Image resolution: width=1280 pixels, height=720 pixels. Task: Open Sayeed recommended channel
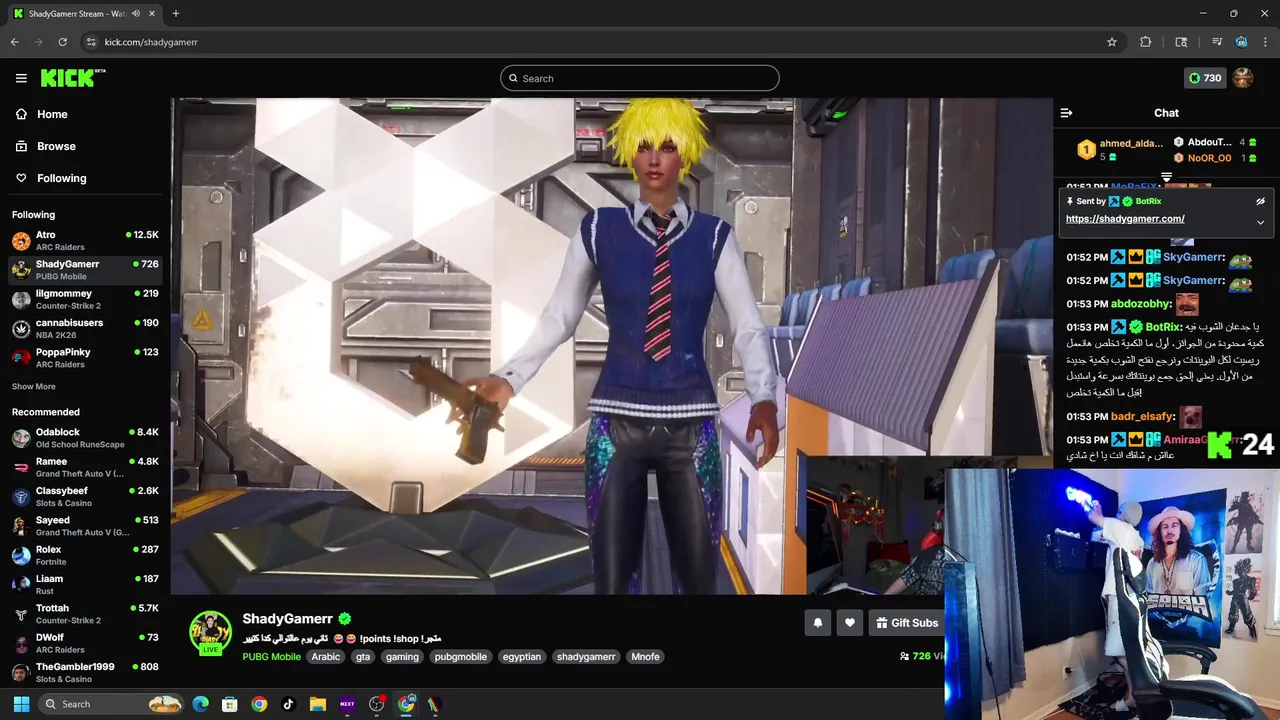[85, 526]
